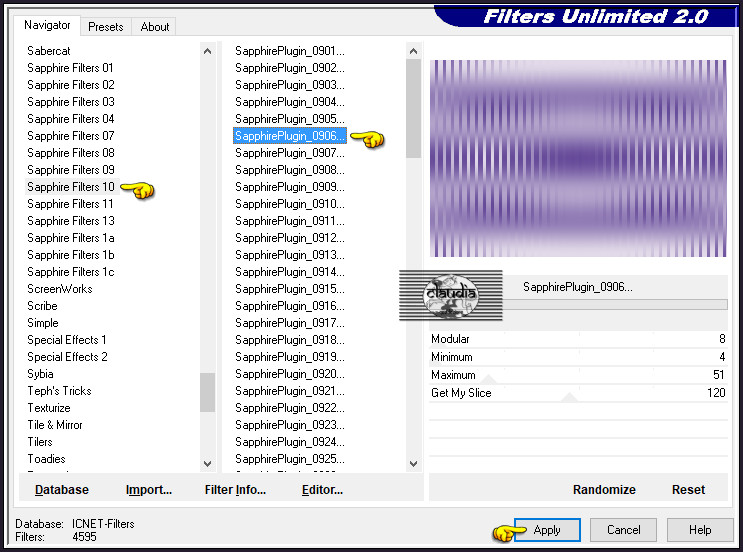Select SapphirePlugin_0905... filter
The width and height of the screenshot is (743, 552).
point(290,119)
